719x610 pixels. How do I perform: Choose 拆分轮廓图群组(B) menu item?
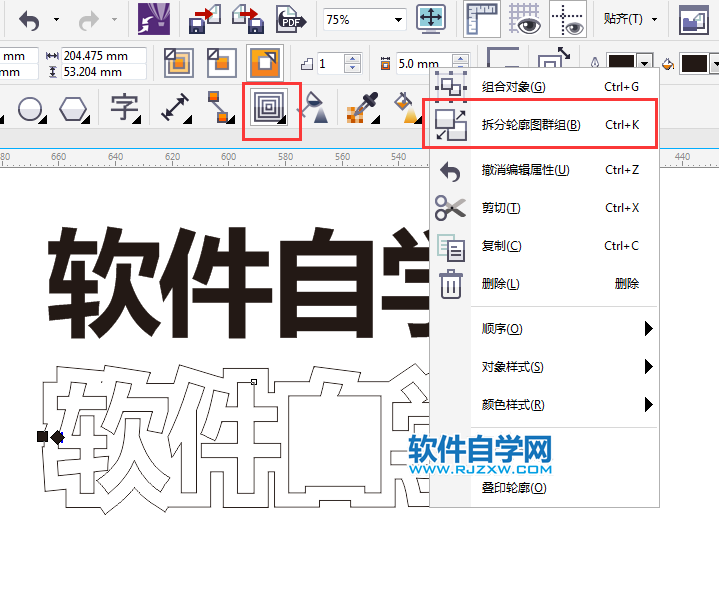pyautogui.click(x=544, y=125)
